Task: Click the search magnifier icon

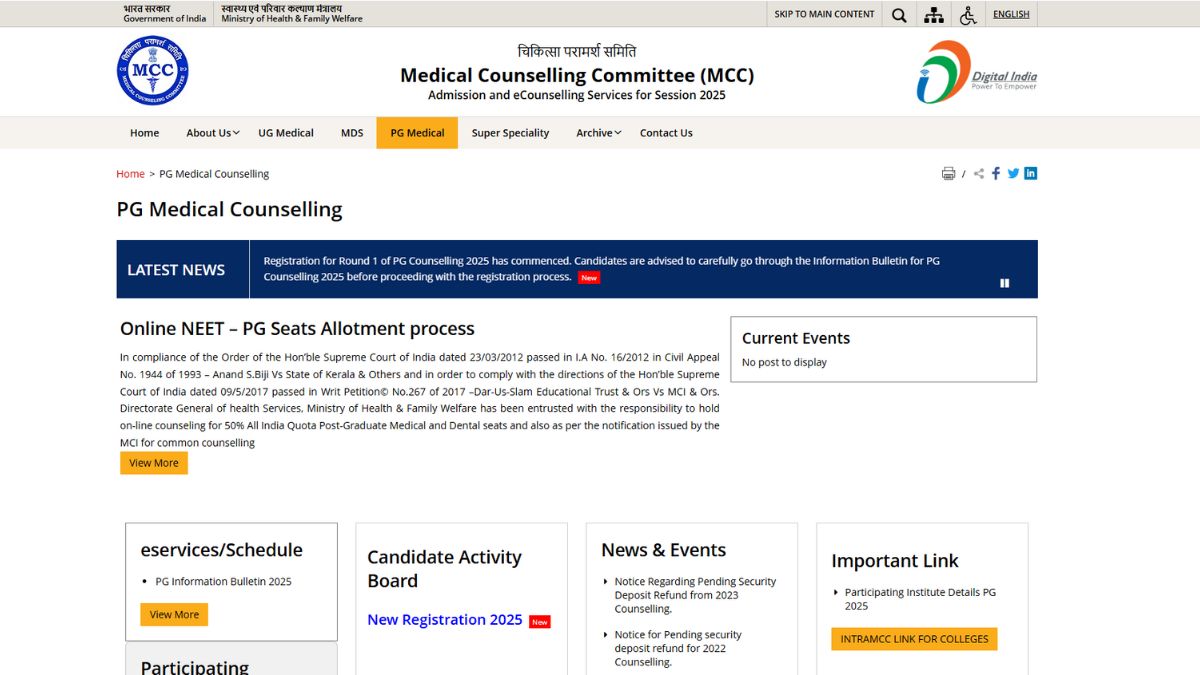Action: tap(899, 15)
